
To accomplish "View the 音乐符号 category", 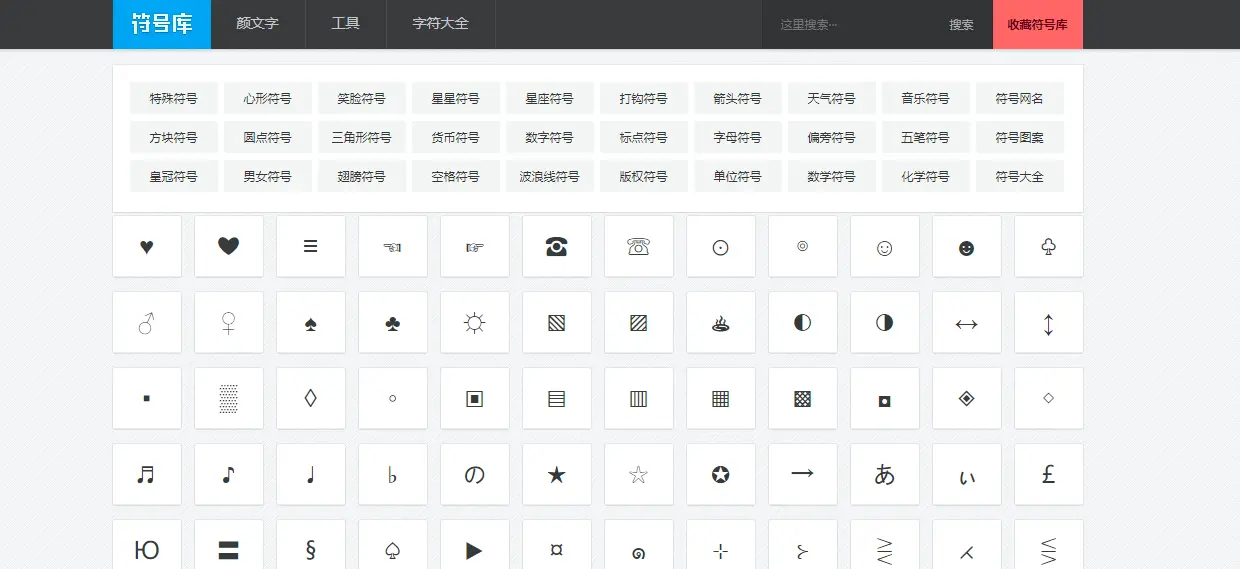I will (x=926, y=98).
